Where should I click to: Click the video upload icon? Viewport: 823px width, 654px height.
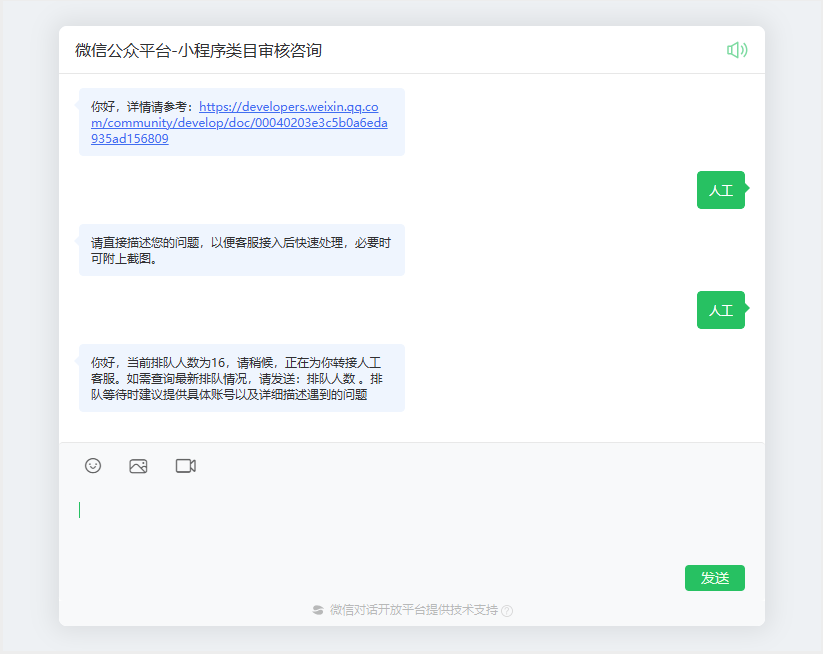point(186,466)
